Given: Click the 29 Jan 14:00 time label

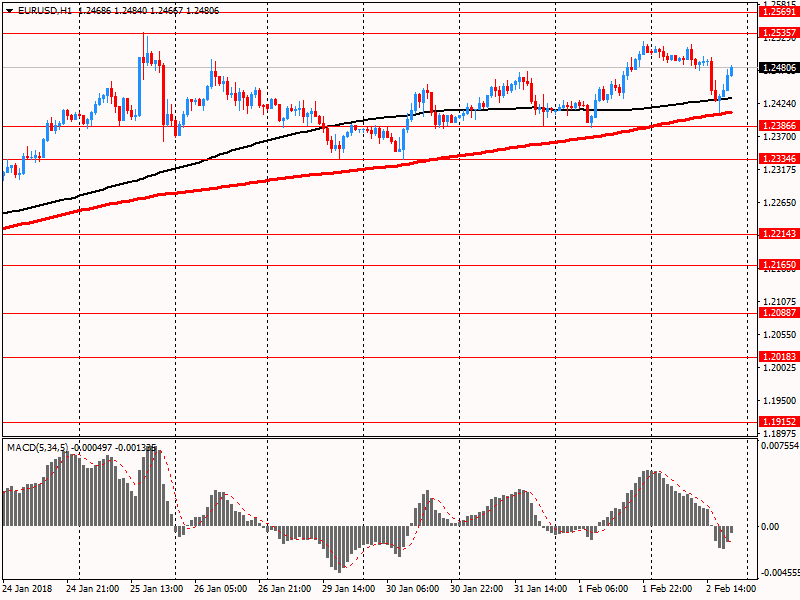Looking at the screenshot, I should coord(348,588).
